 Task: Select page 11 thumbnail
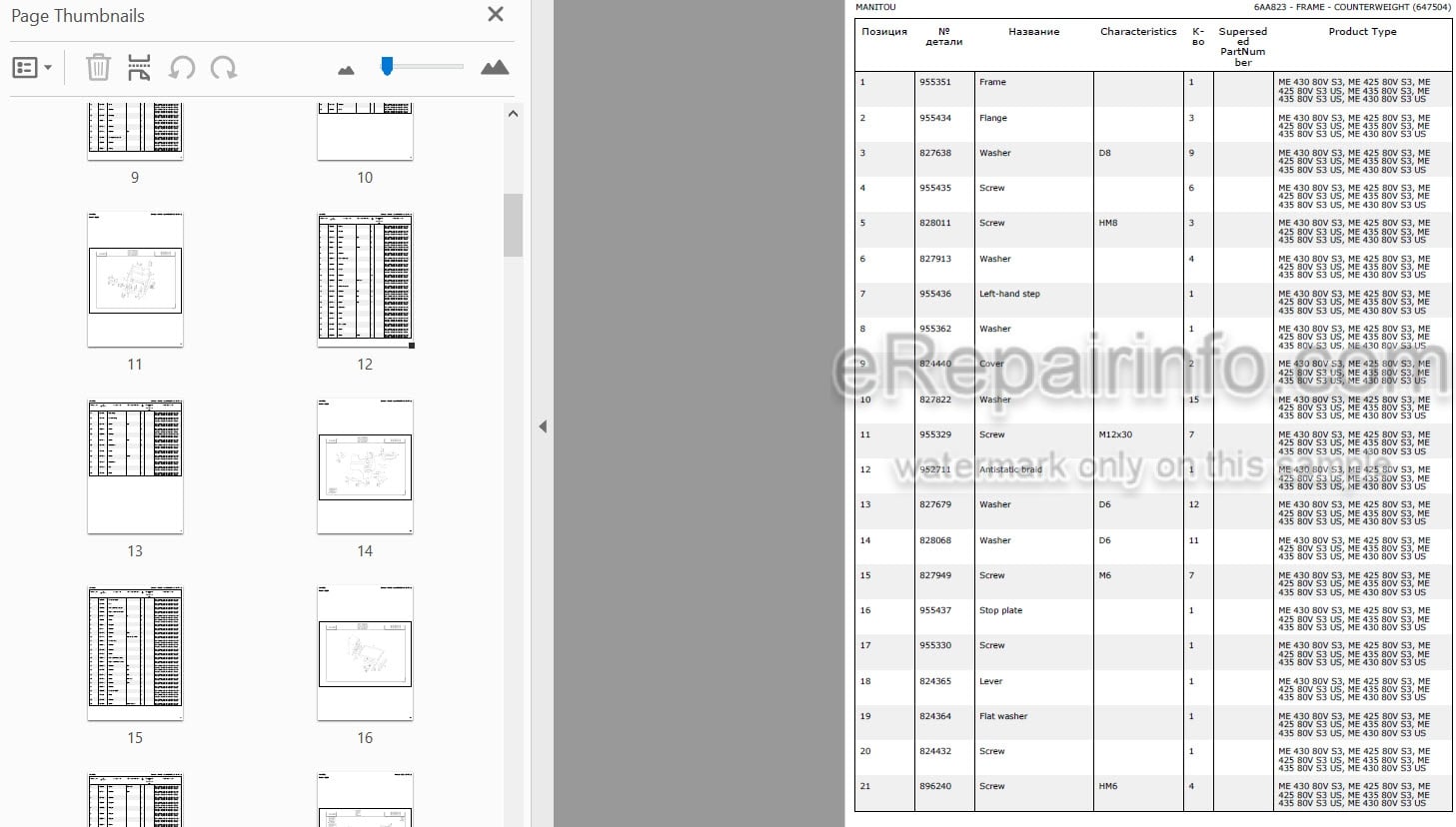click(x=135, y=280)
